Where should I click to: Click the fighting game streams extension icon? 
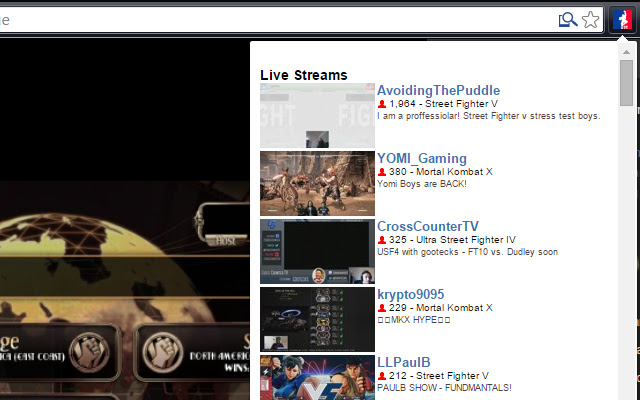[622, 20]
